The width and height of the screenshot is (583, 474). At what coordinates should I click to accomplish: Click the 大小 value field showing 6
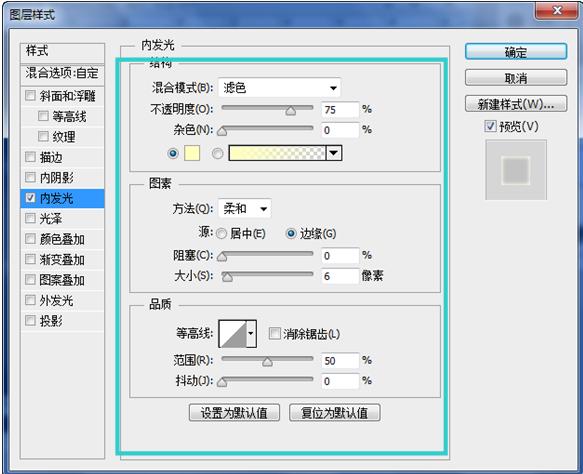click(x=340, y=276)
